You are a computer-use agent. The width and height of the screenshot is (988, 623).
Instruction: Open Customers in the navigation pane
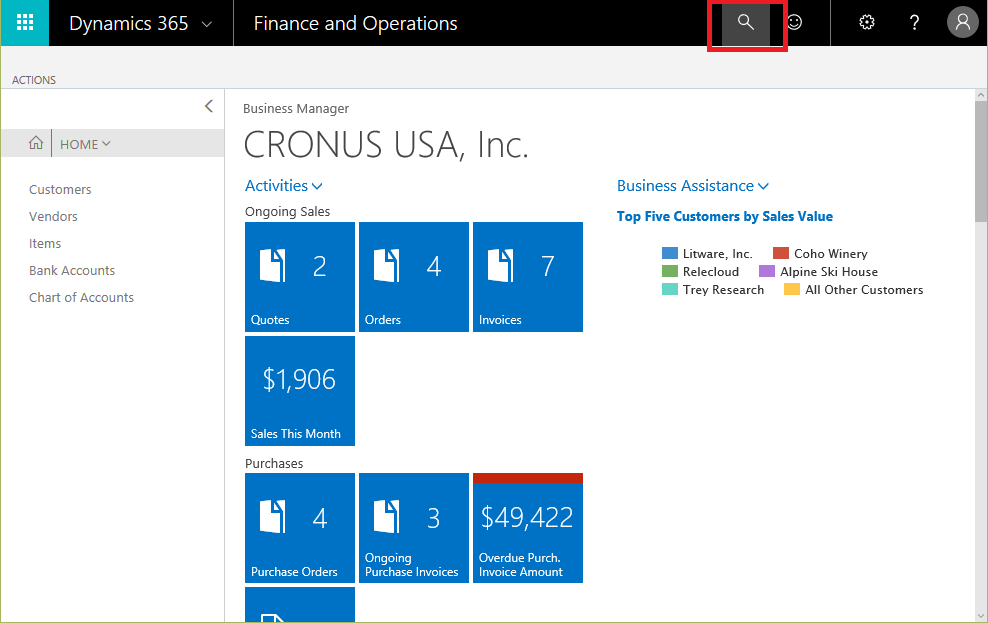point(60,190)
